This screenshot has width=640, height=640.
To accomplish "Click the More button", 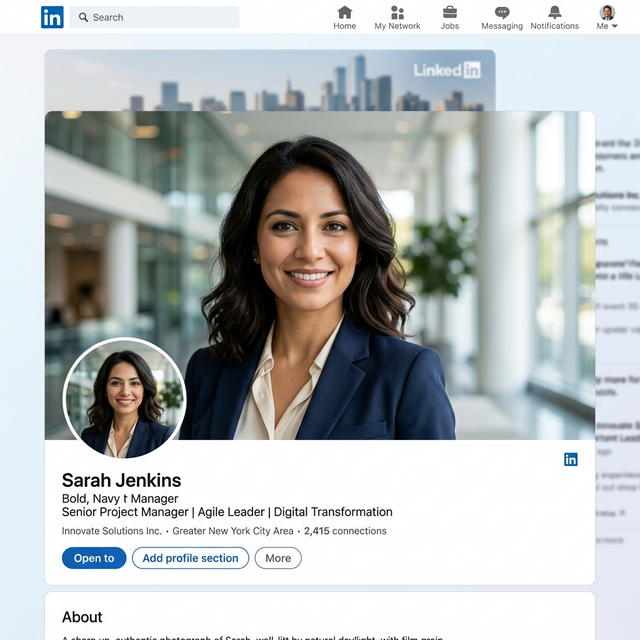I will [278, 558].
